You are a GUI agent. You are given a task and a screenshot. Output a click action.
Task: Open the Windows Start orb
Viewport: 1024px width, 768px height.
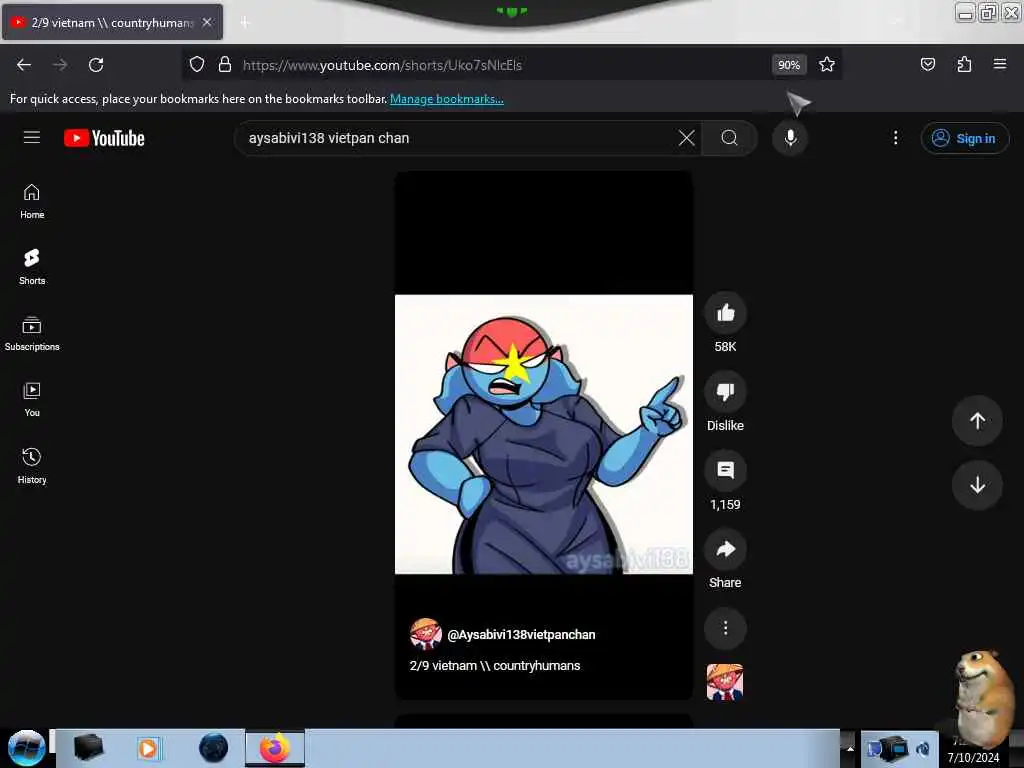coord(26,748)
